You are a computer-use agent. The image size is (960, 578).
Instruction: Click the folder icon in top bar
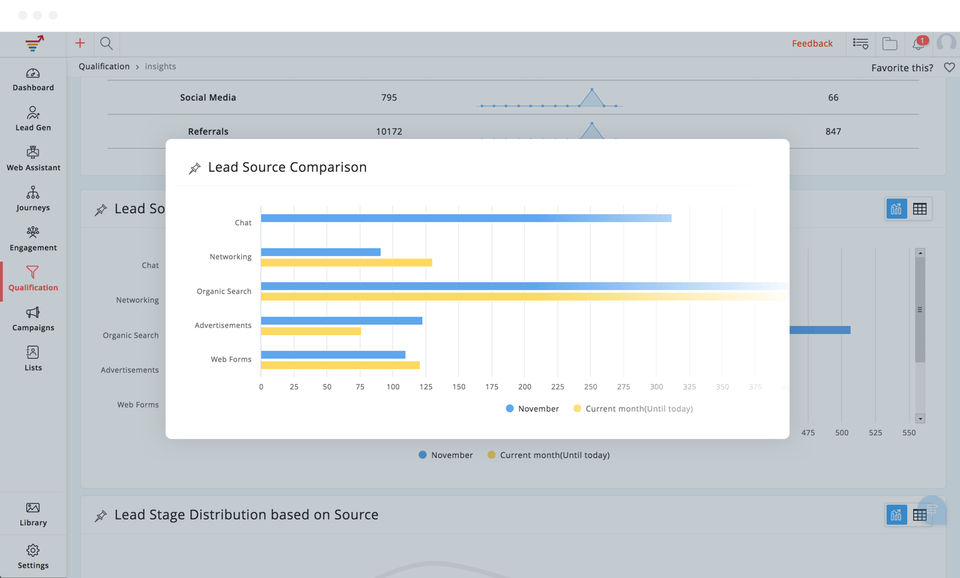coord(890,43)
